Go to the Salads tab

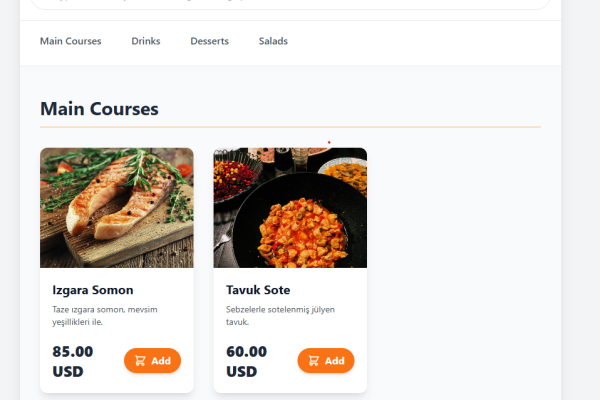[x=273, y=41]
